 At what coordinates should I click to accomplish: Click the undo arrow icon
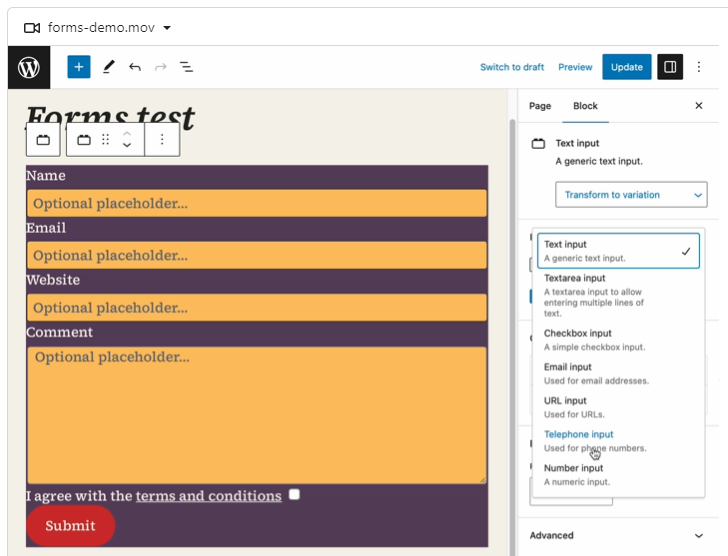[x=134, y=67]
